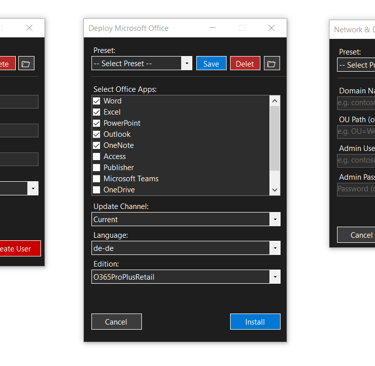Click the blue Save preset button
Viewport: 375px width, 366px height.
[211, 63]
